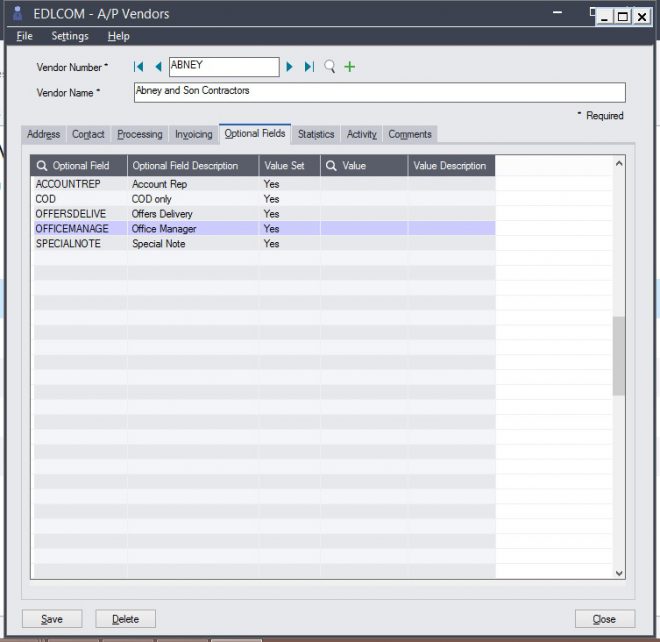This screenshot has height=642, width=660.
Task: Select the COD optional field cell
Action: [80, 199]
